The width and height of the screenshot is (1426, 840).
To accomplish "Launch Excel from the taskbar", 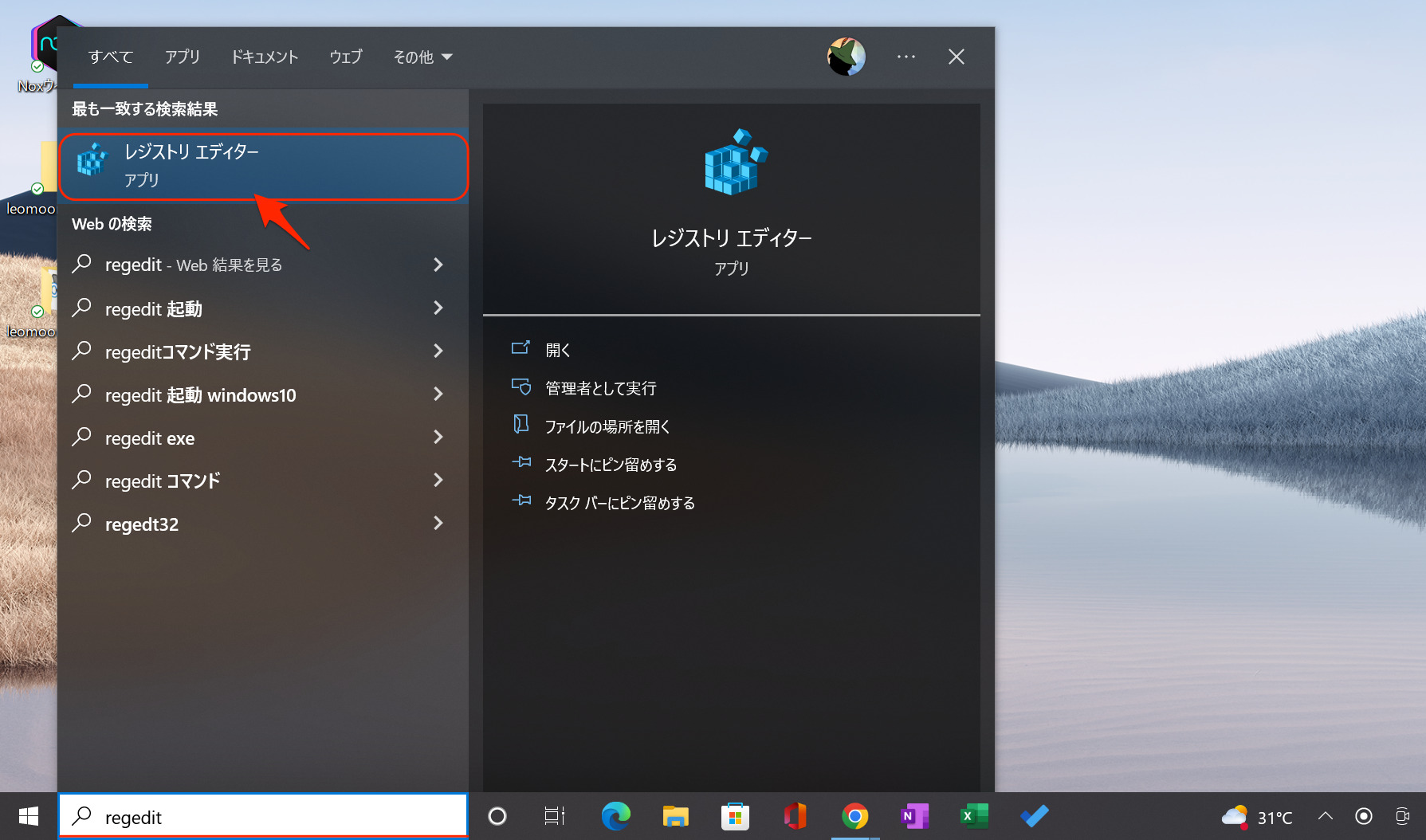I will [974, 816].
